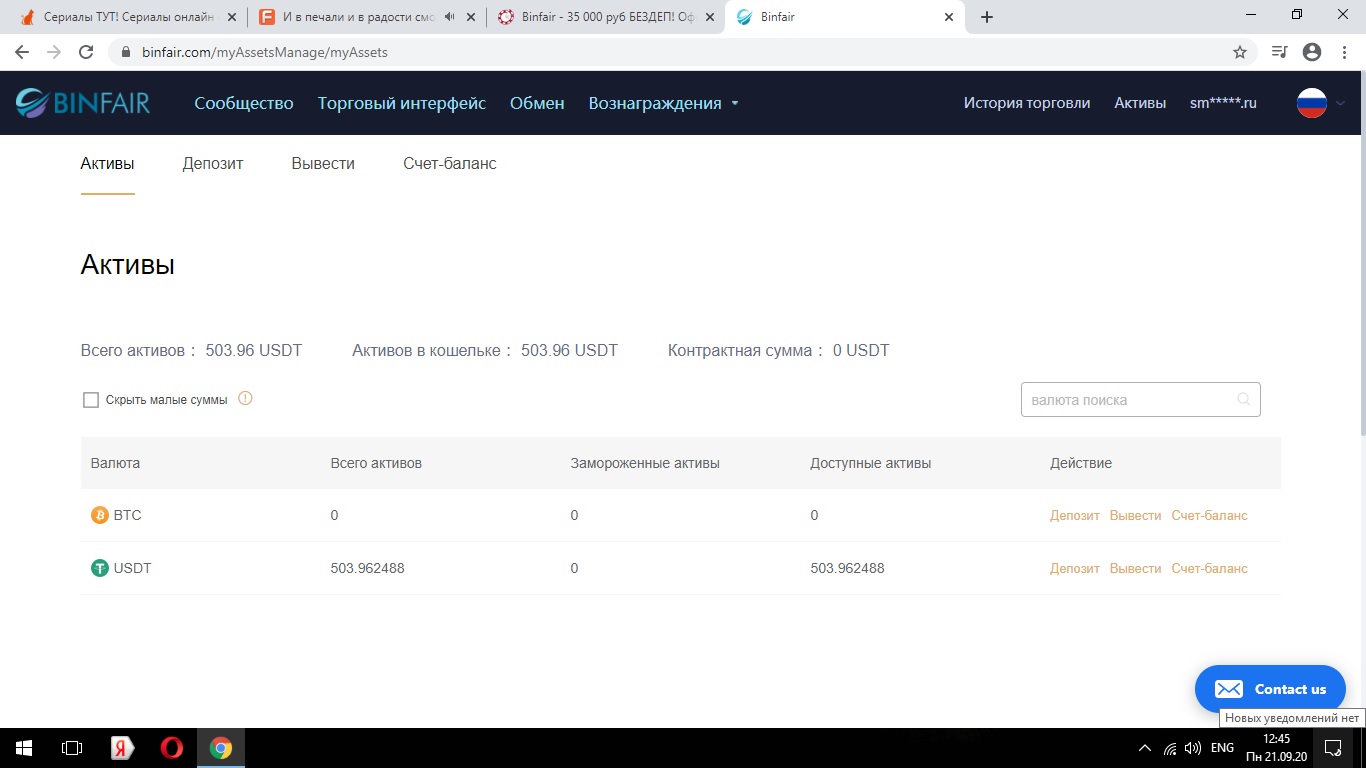This screenshot has width=1366, height=768.
Task: Open Активы in the top header
Action: click(1140, 103)
